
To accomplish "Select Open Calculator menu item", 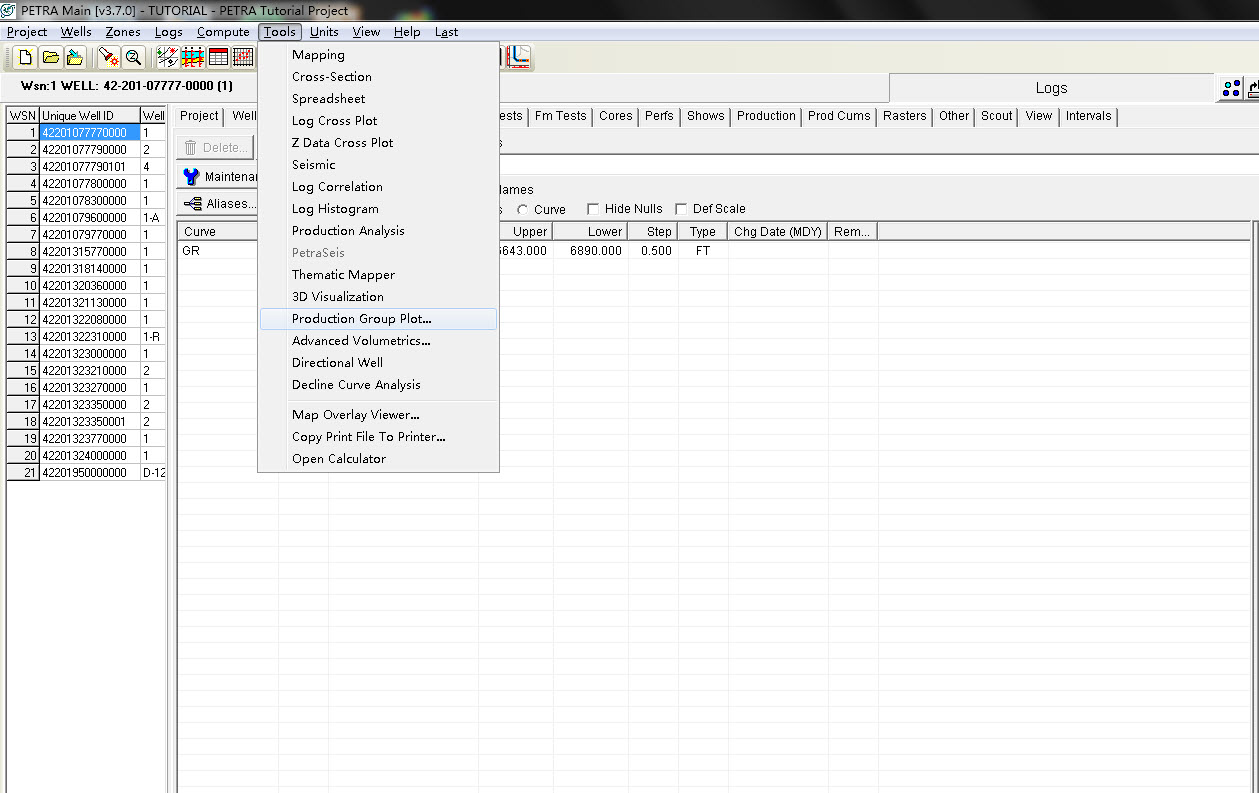I will [x=378, y=459].
